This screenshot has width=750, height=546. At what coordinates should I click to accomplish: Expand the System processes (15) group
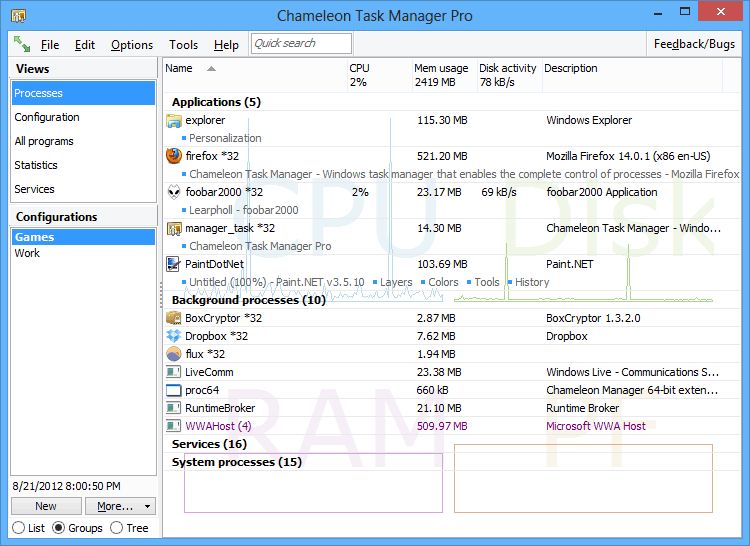coord(236,462)
